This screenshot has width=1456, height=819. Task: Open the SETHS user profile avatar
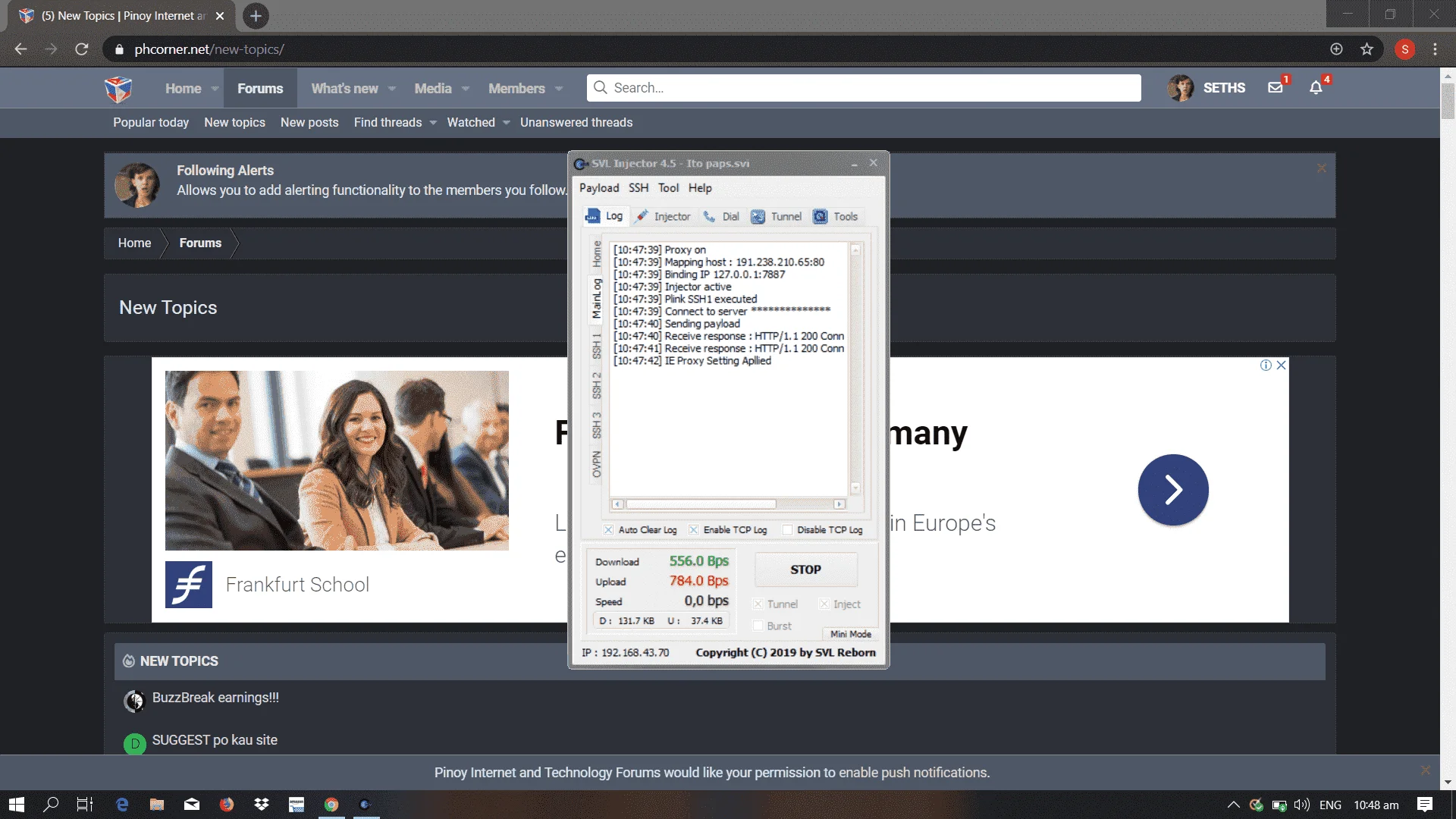[1181, 88]
